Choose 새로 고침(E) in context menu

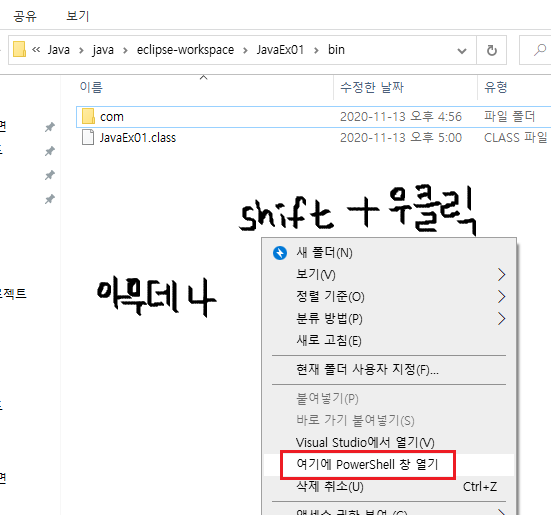point(389,340)
